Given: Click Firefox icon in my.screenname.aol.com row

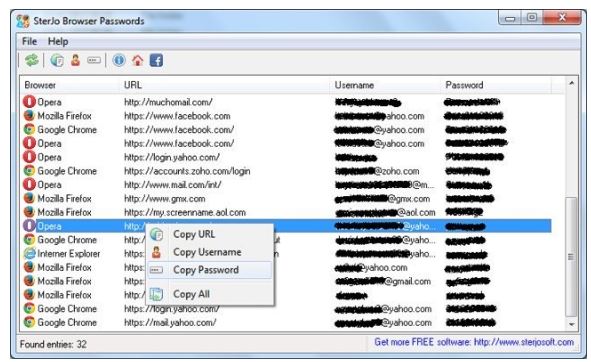Looking at the screenshot, I should (29, 212).
